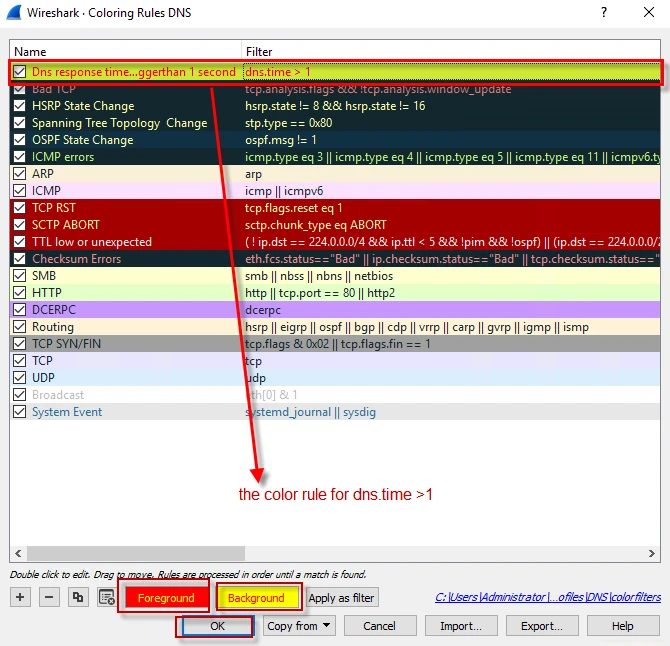This screenshot has width=670, height=646.
Task: Click the remove rule minus icon
Action: [49, 598]
